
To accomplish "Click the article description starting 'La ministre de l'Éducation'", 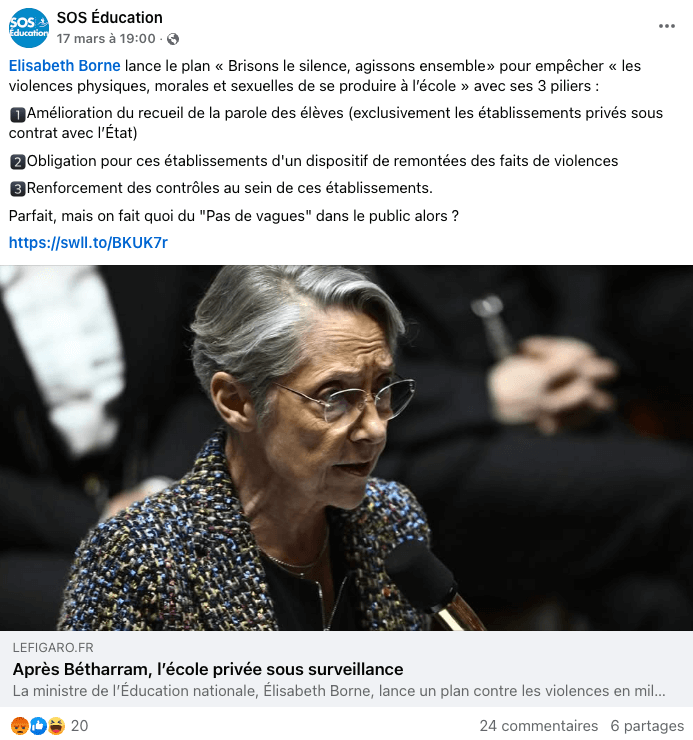I will point(339,691).
